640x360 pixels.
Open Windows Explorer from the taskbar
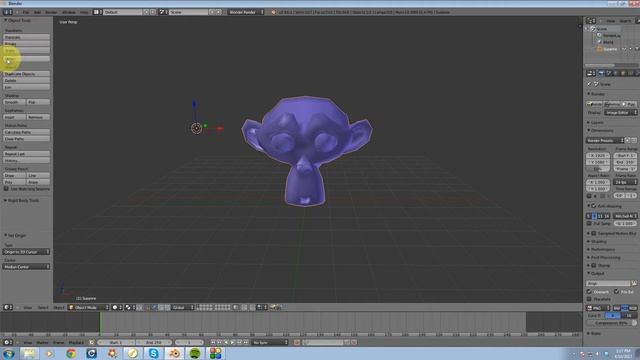29,353
